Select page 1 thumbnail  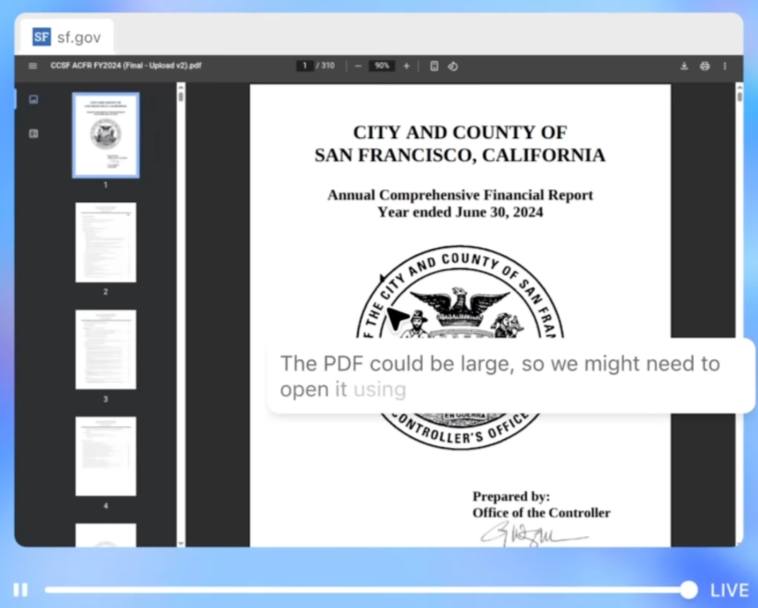click(106, 135)
